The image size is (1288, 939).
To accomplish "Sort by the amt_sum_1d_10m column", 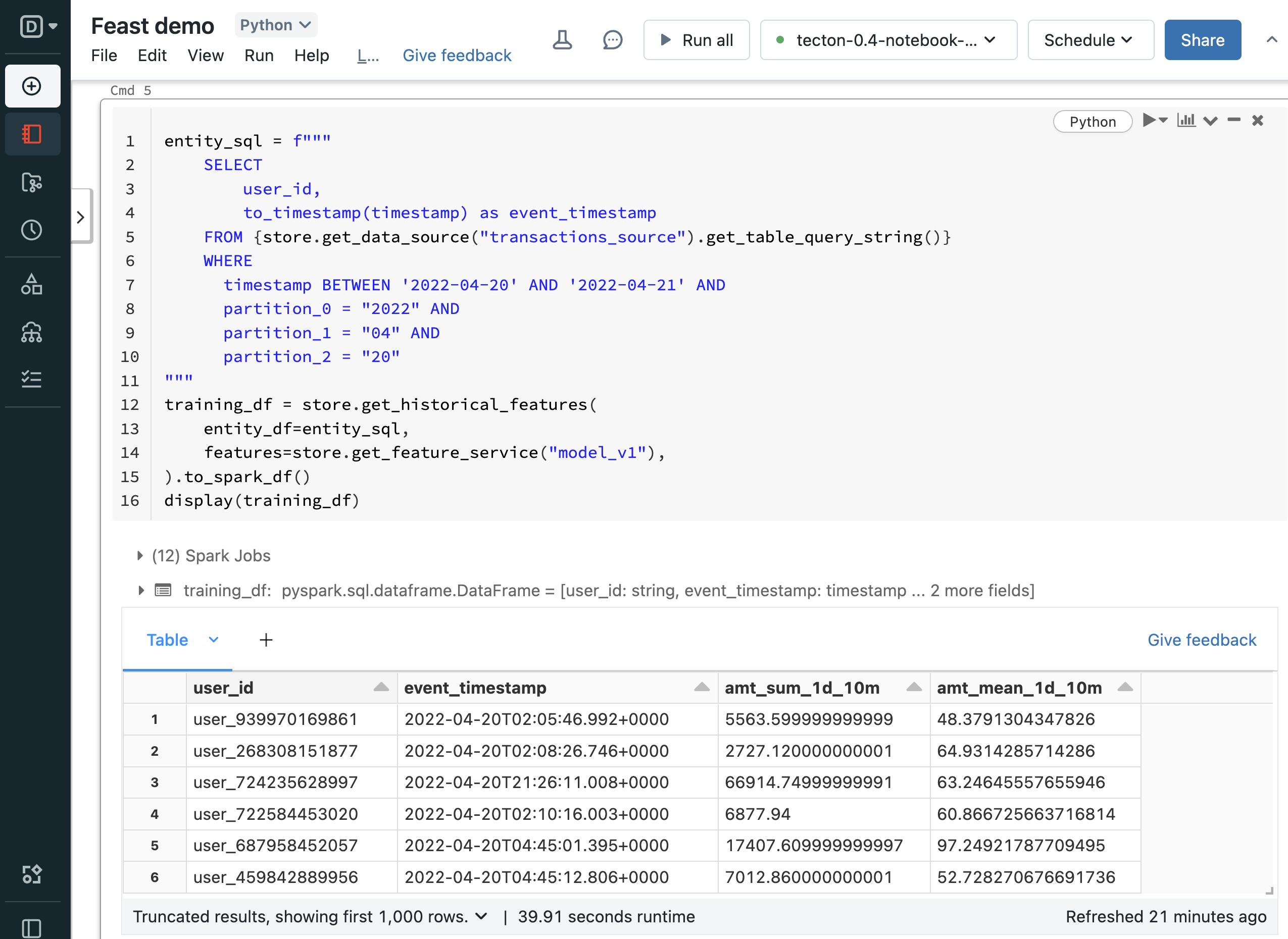I will (x=913, y=688).
